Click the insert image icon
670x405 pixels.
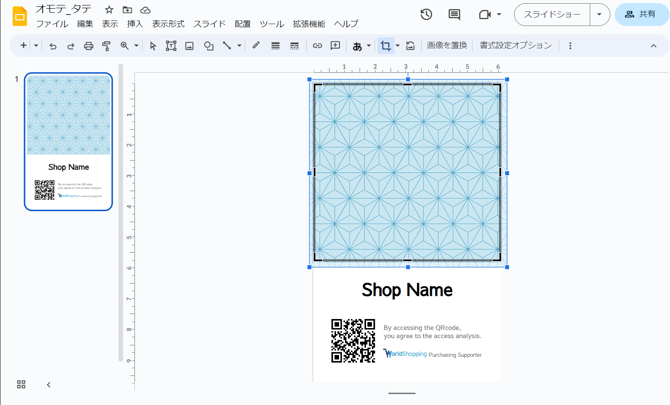click(x=189, y=46)
